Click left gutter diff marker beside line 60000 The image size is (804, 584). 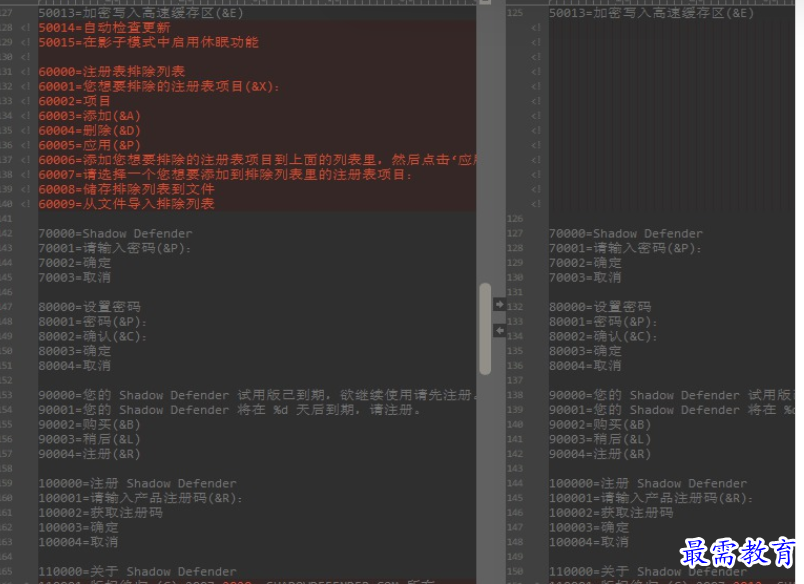pos(25,72)
